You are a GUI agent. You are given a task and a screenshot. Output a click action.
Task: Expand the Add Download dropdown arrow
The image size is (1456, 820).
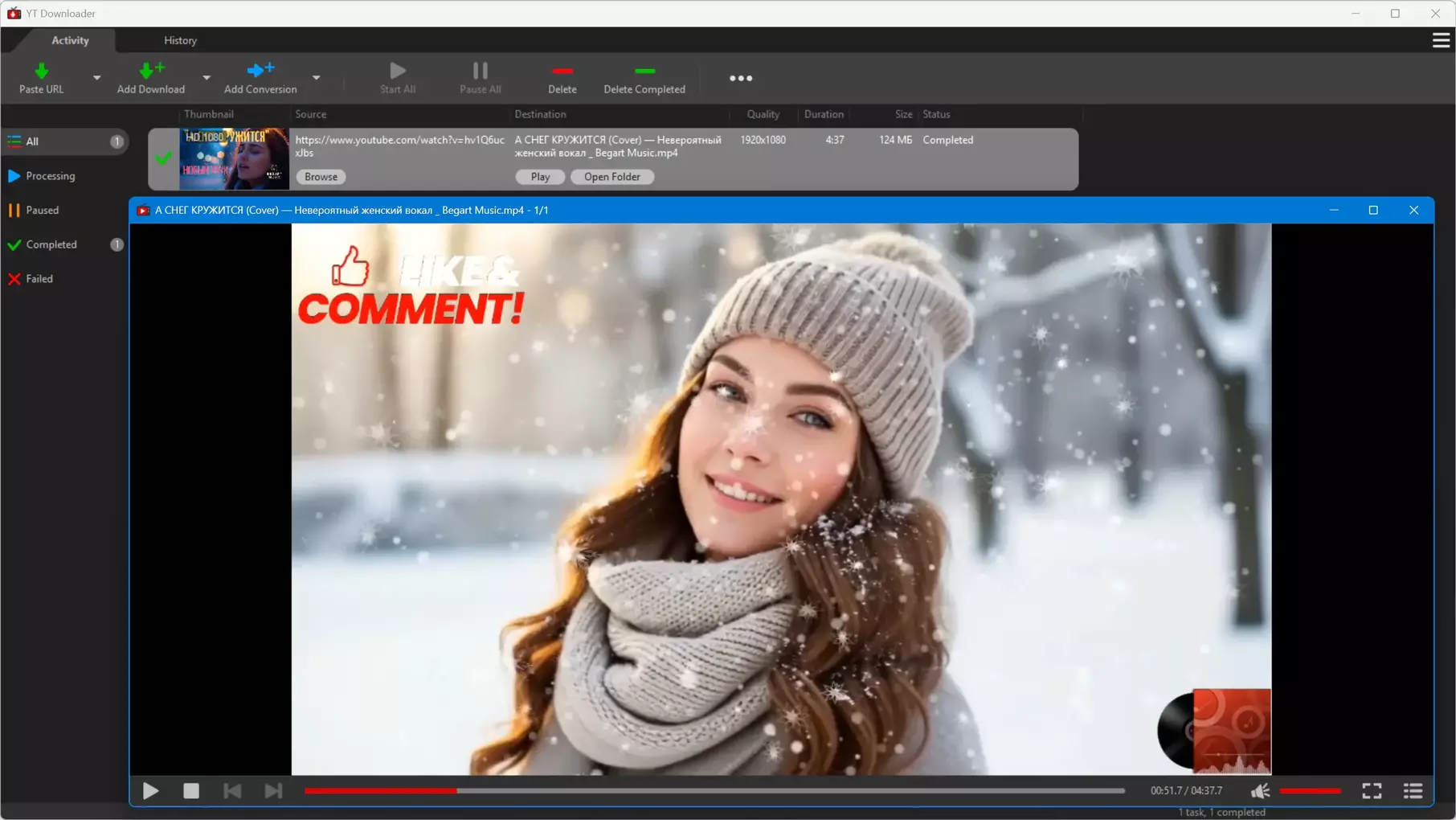[207, 78]
